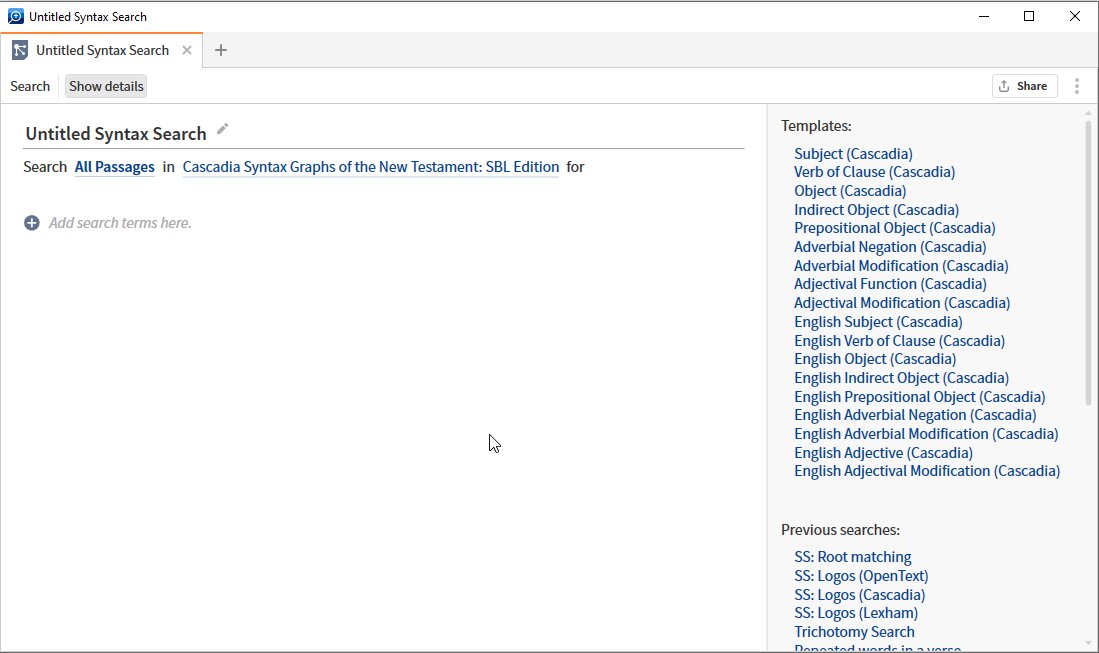Open the panel menu via the three-dot icon
Viewport: 1099px width, 653px height.
(1077, 86)
